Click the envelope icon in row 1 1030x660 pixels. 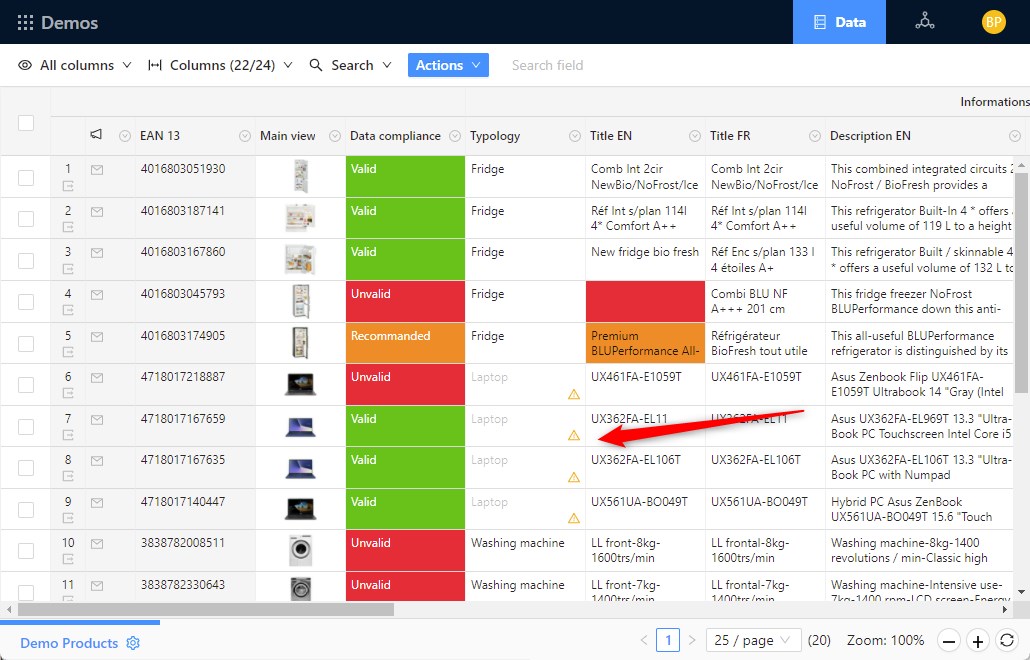tap(97, 170)
